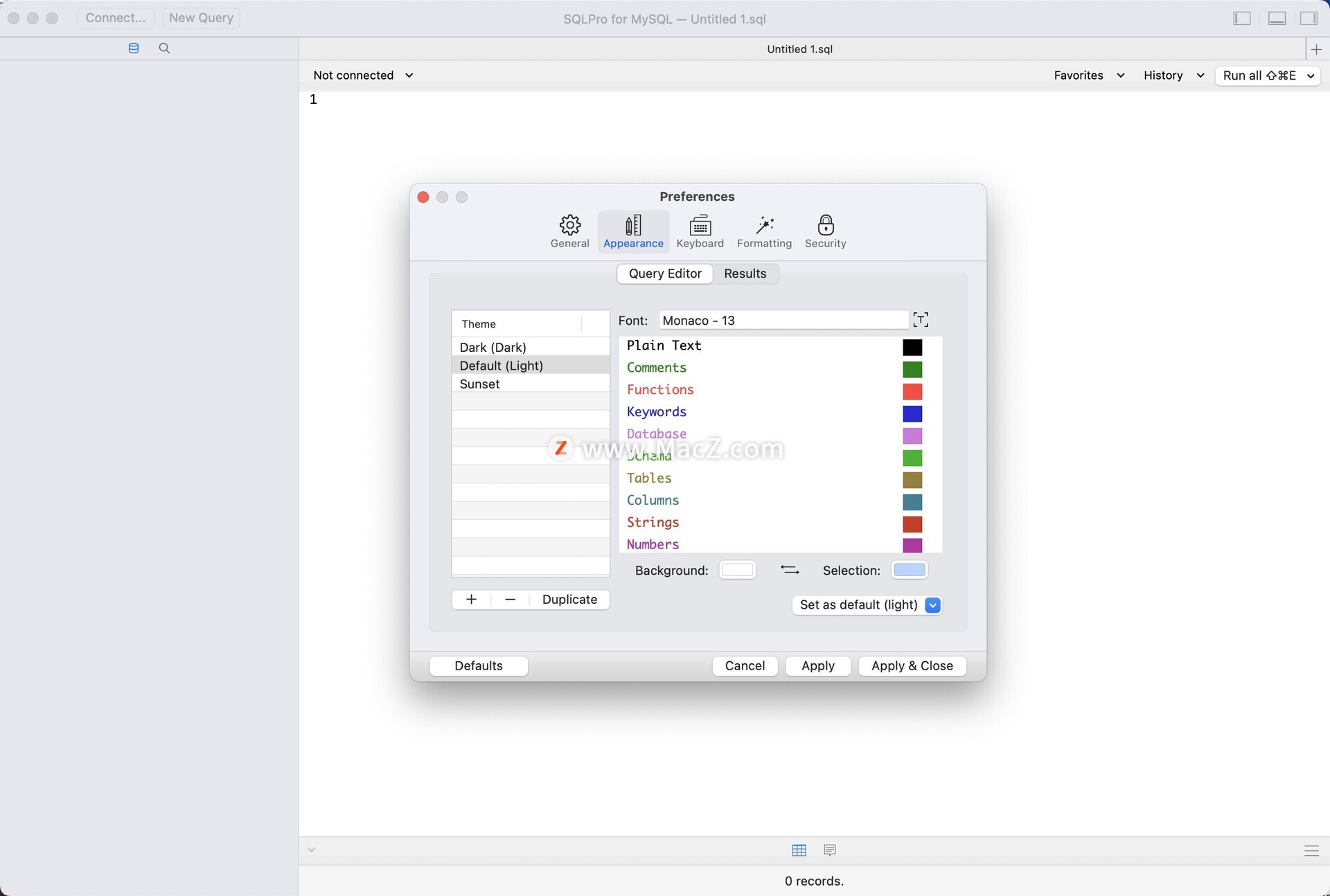Viewport: 1330px width, 896px height.
Task: Select the Sunset theme
Action: 531,384
